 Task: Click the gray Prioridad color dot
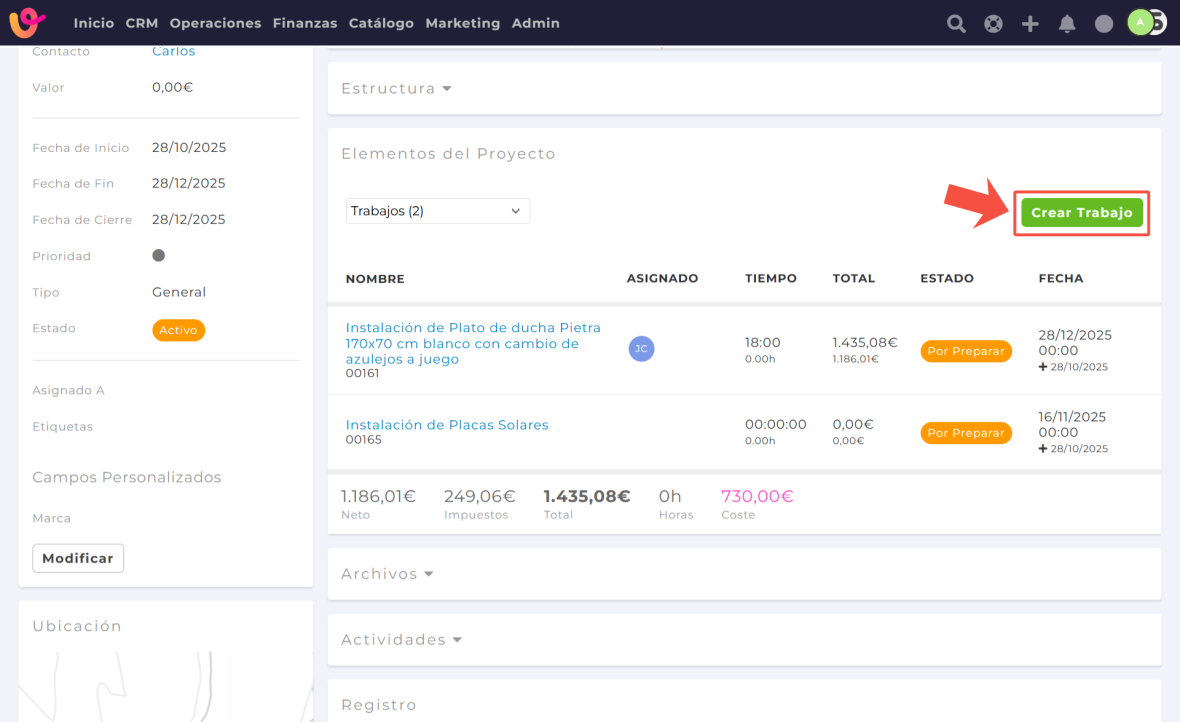pos(158,256)
